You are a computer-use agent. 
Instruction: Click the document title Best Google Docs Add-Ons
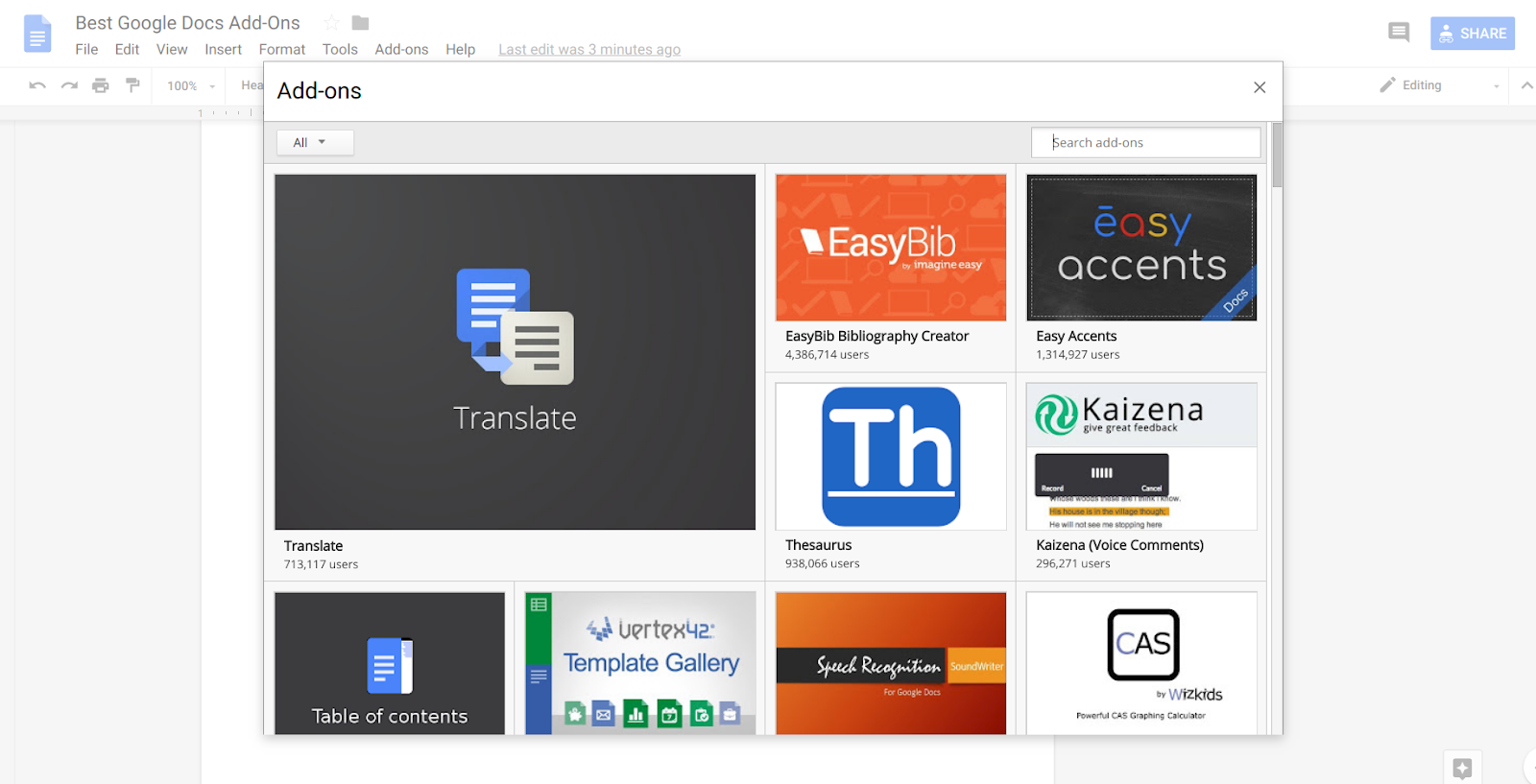(x=188, y=23)
